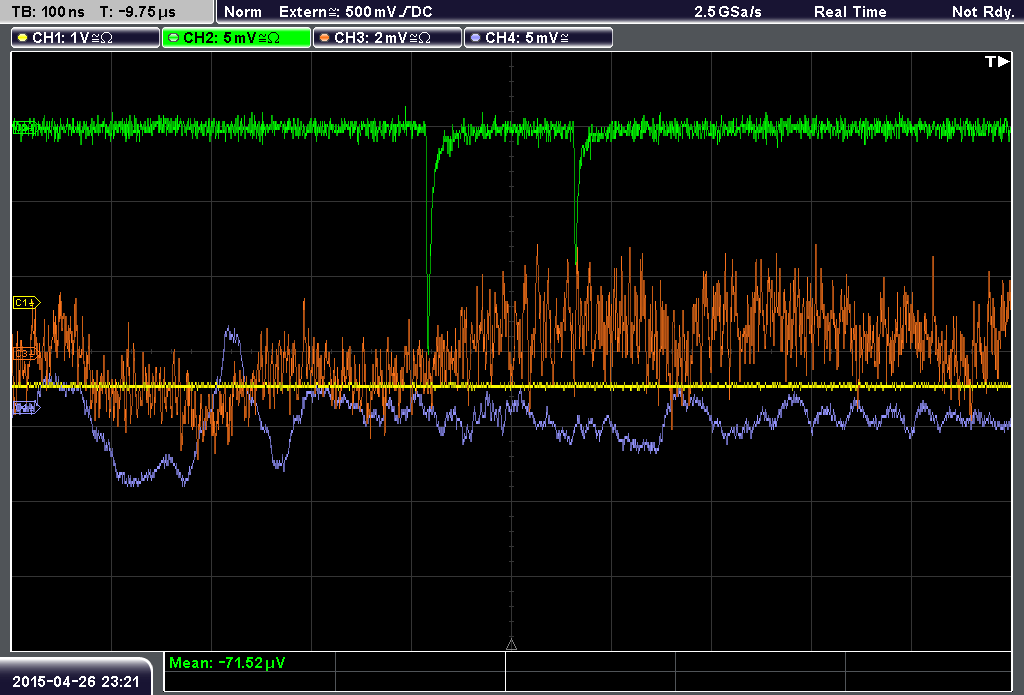Select the CH4: 5mV channel tab

pos(538,38)
